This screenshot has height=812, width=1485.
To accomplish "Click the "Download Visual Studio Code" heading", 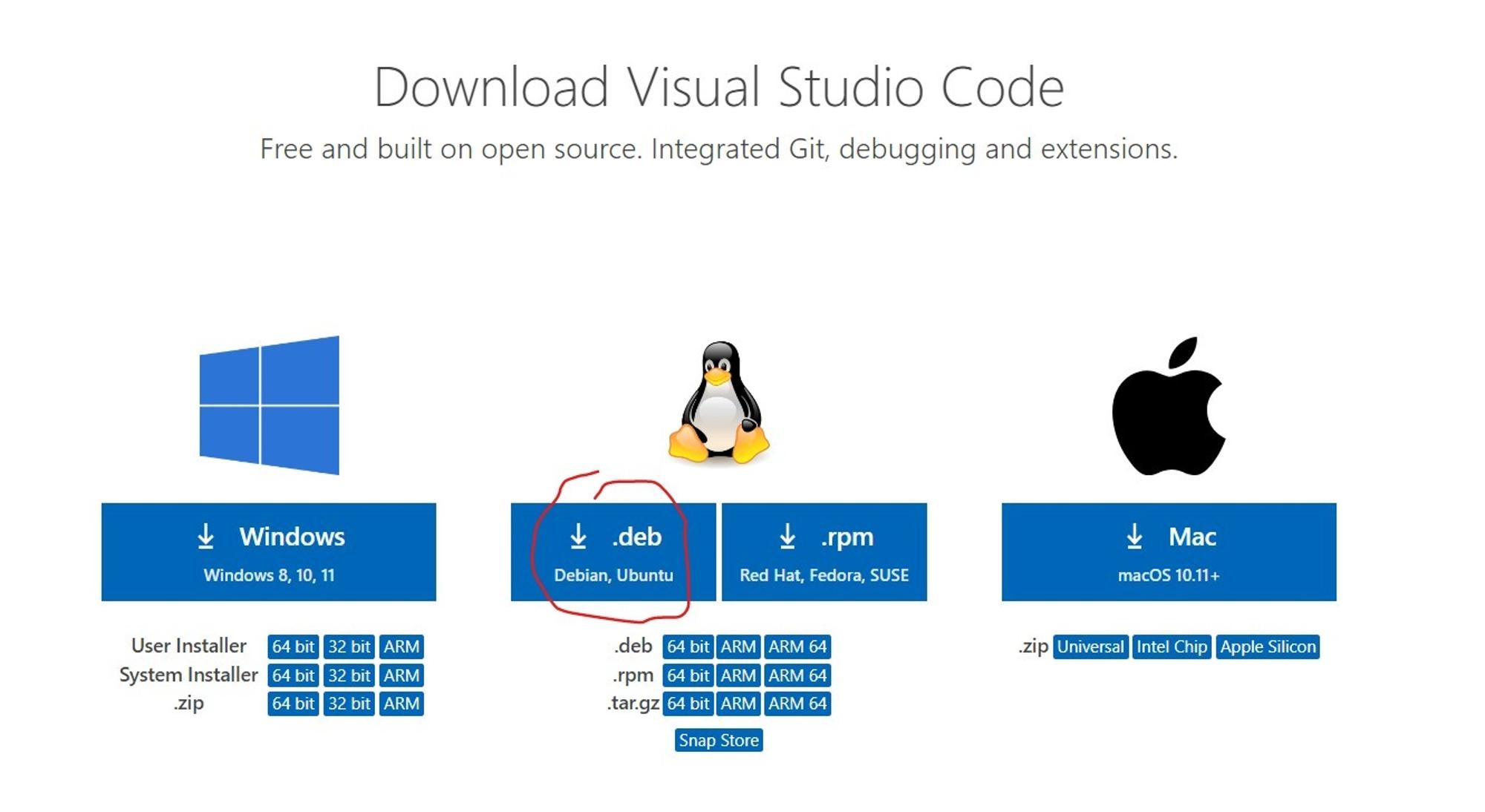I will pos(719,87).
